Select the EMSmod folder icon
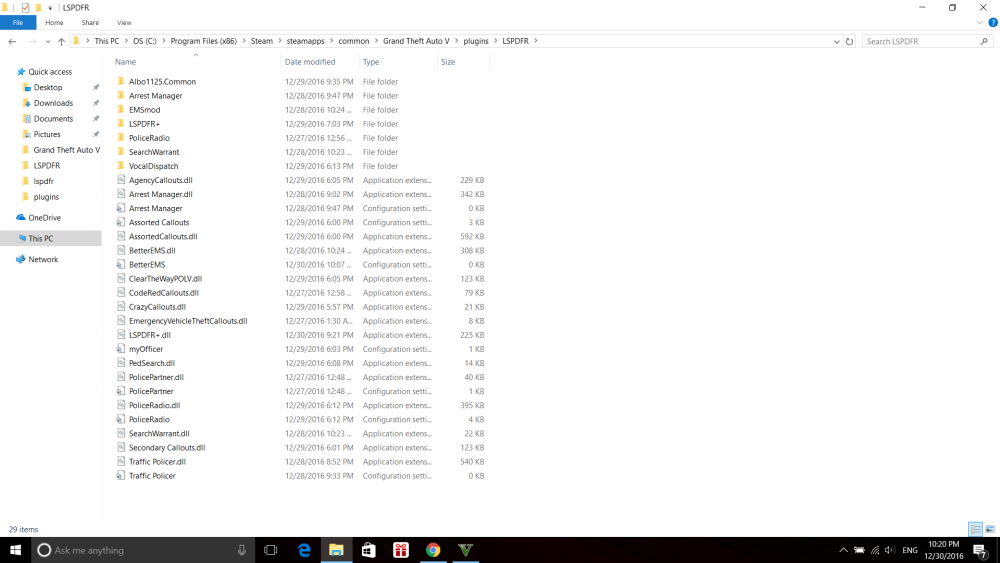The height and width of the screenshot is (563, 1000). pyautogui.click(x=121, y=109)
